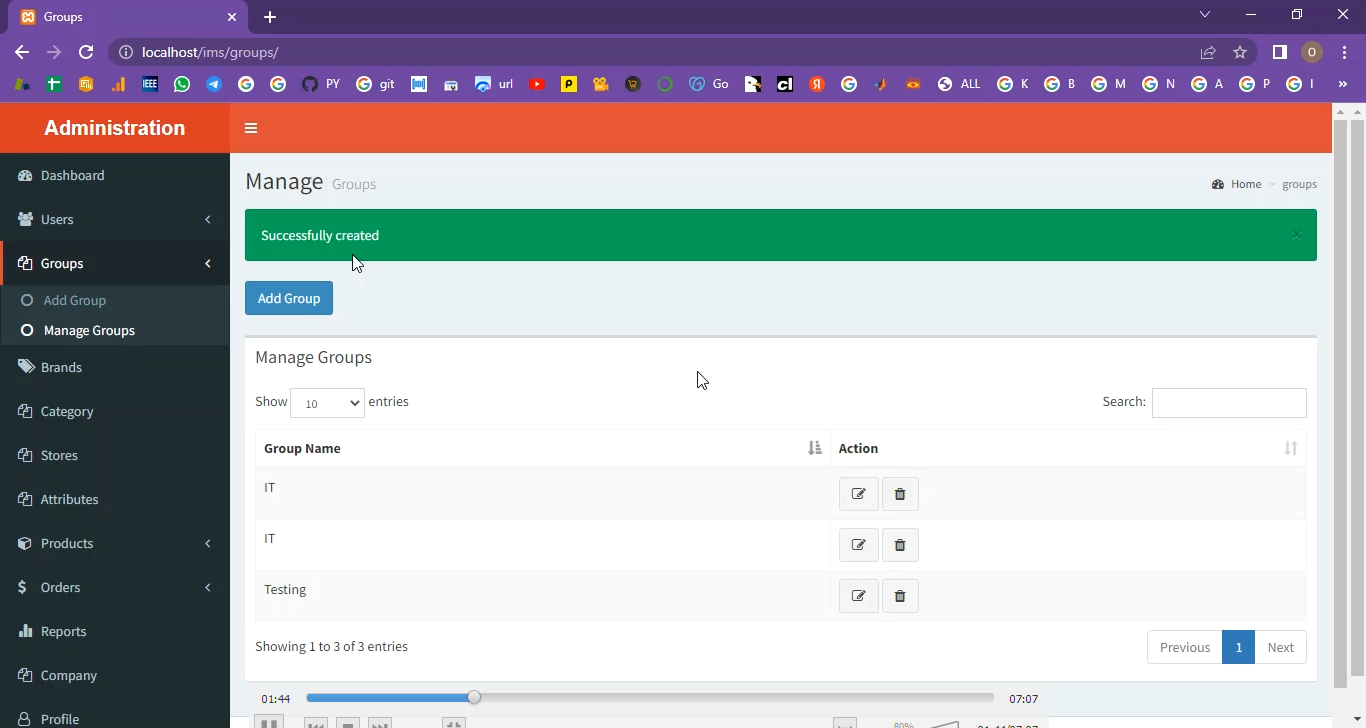Viewport: 1366px width, 728px height.
Task: Toggle sorting on the Action column
Action: coord(1067,448)
